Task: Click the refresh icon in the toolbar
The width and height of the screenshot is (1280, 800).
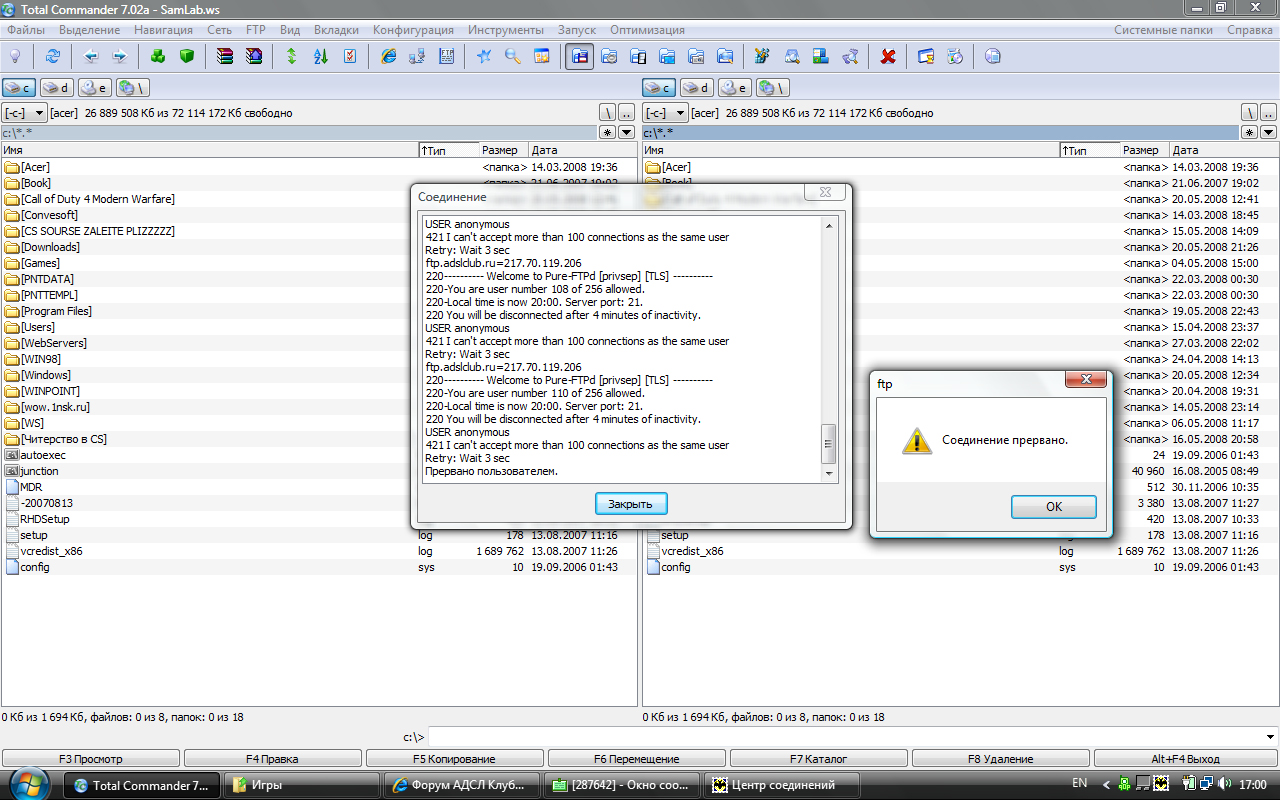Action: (x=52, y=57)
